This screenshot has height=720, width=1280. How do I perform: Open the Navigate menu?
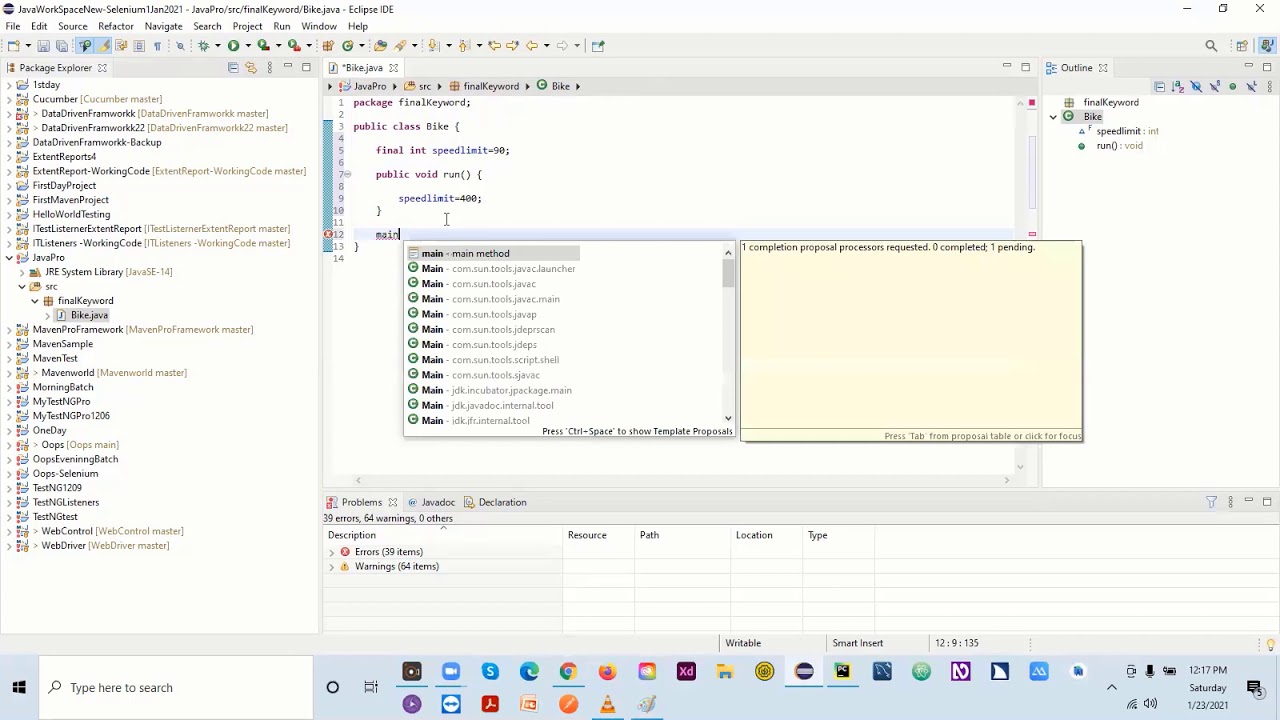[163, 26]
